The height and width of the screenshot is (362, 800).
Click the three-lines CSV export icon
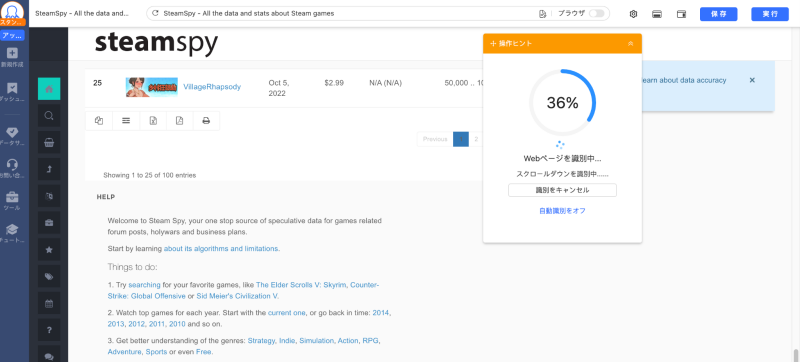(x=126, y=121)
